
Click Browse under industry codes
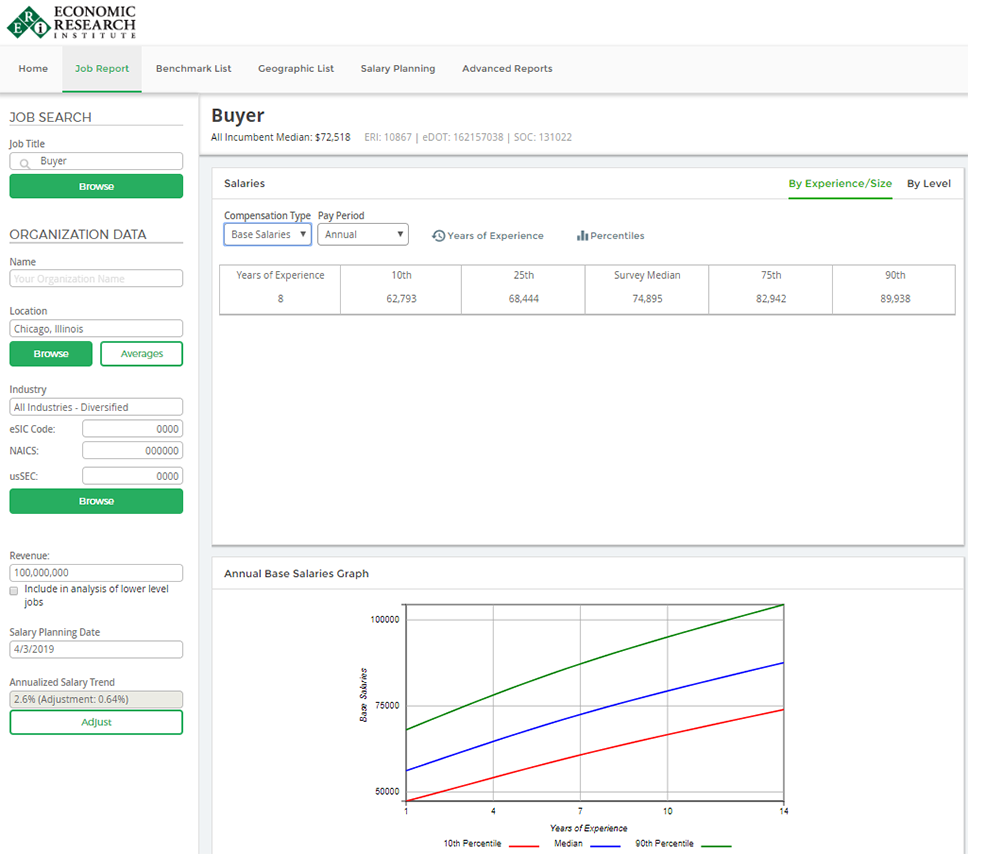click(96, 501)
